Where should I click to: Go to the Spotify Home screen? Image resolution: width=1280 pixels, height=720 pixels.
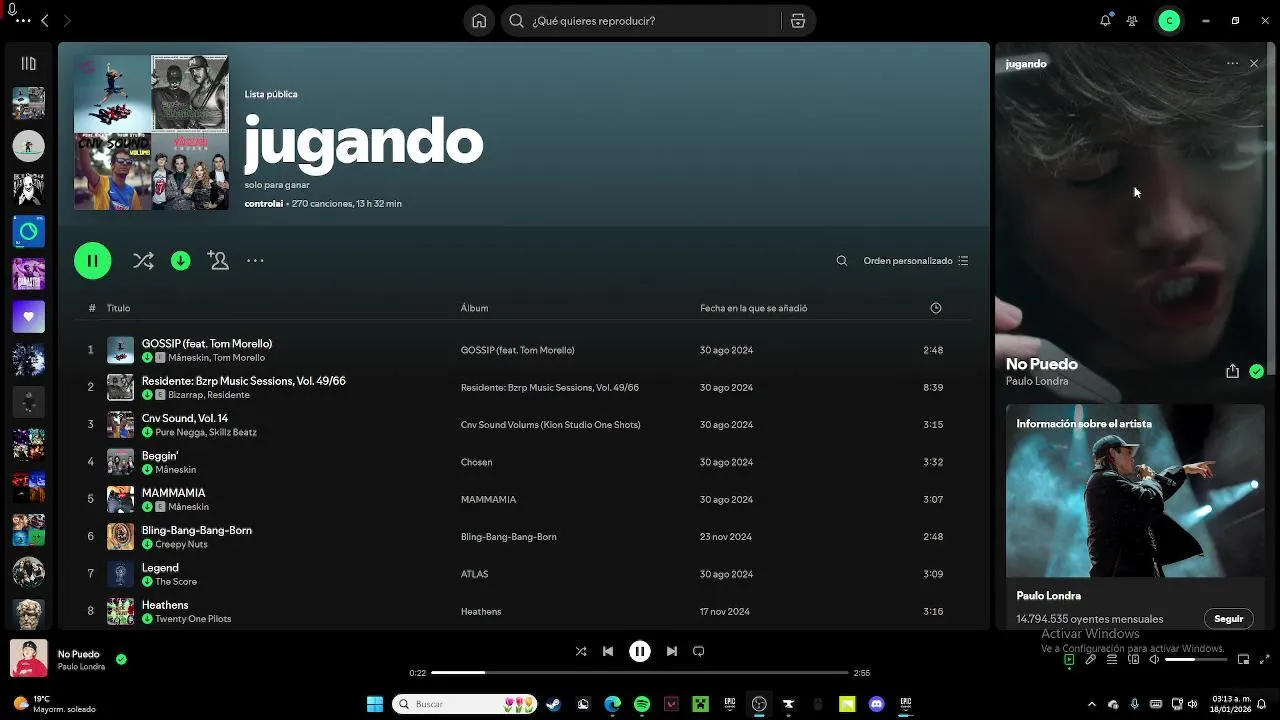point(479,21)
